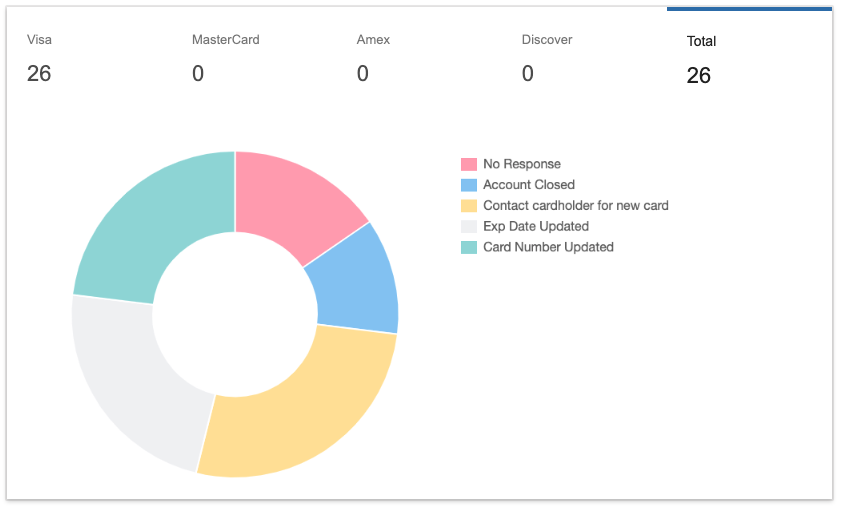
Task: Toggle the Card Number Updated legend label text
Action: point(548,247)
